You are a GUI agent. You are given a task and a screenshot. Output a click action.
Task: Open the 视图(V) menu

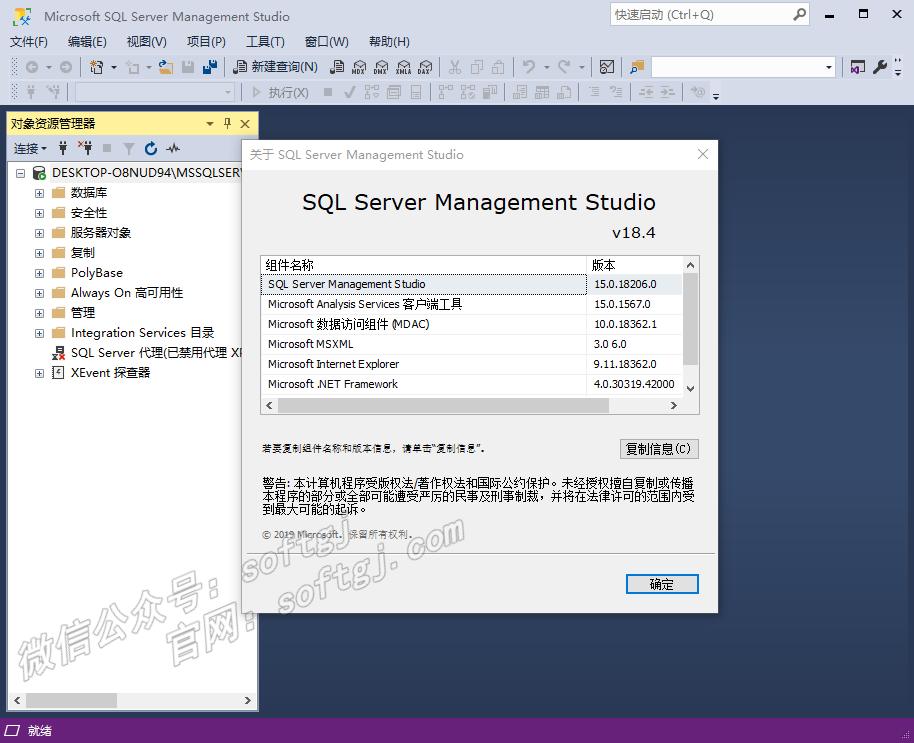[x=146, y=42]
